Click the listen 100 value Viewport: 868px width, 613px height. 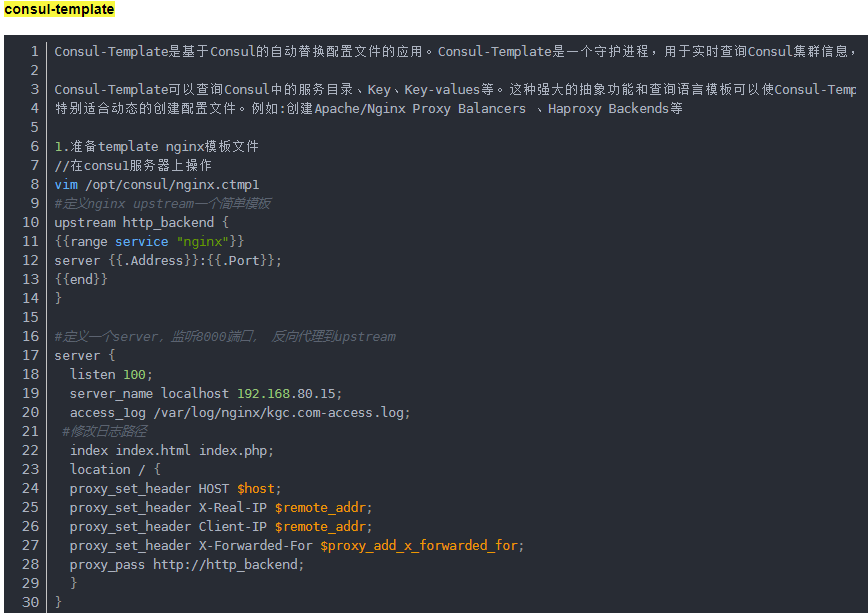[134, 375]
